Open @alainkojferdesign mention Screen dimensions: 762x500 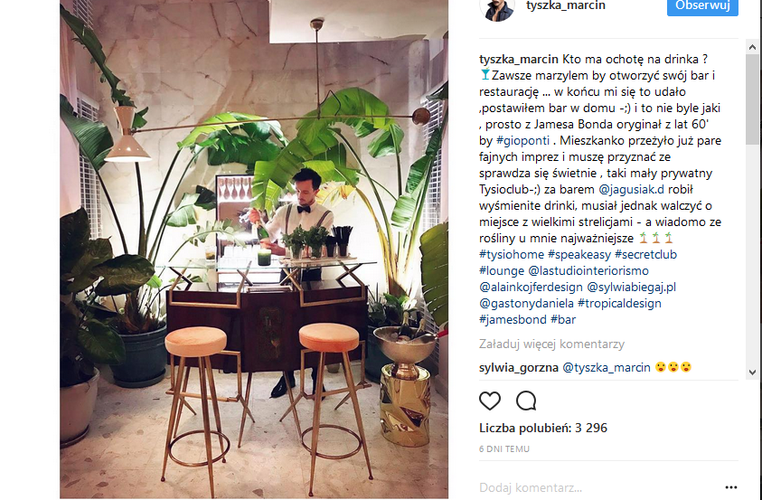[x=531, y=287]
